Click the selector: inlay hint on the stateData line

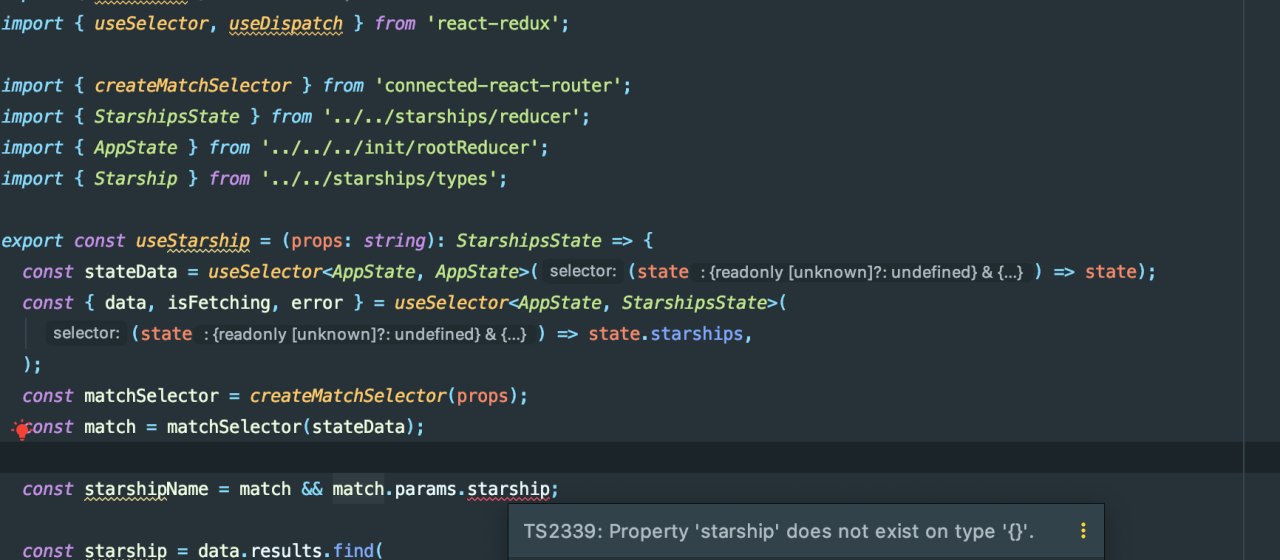pyautogui.click(x=583, y=271)
